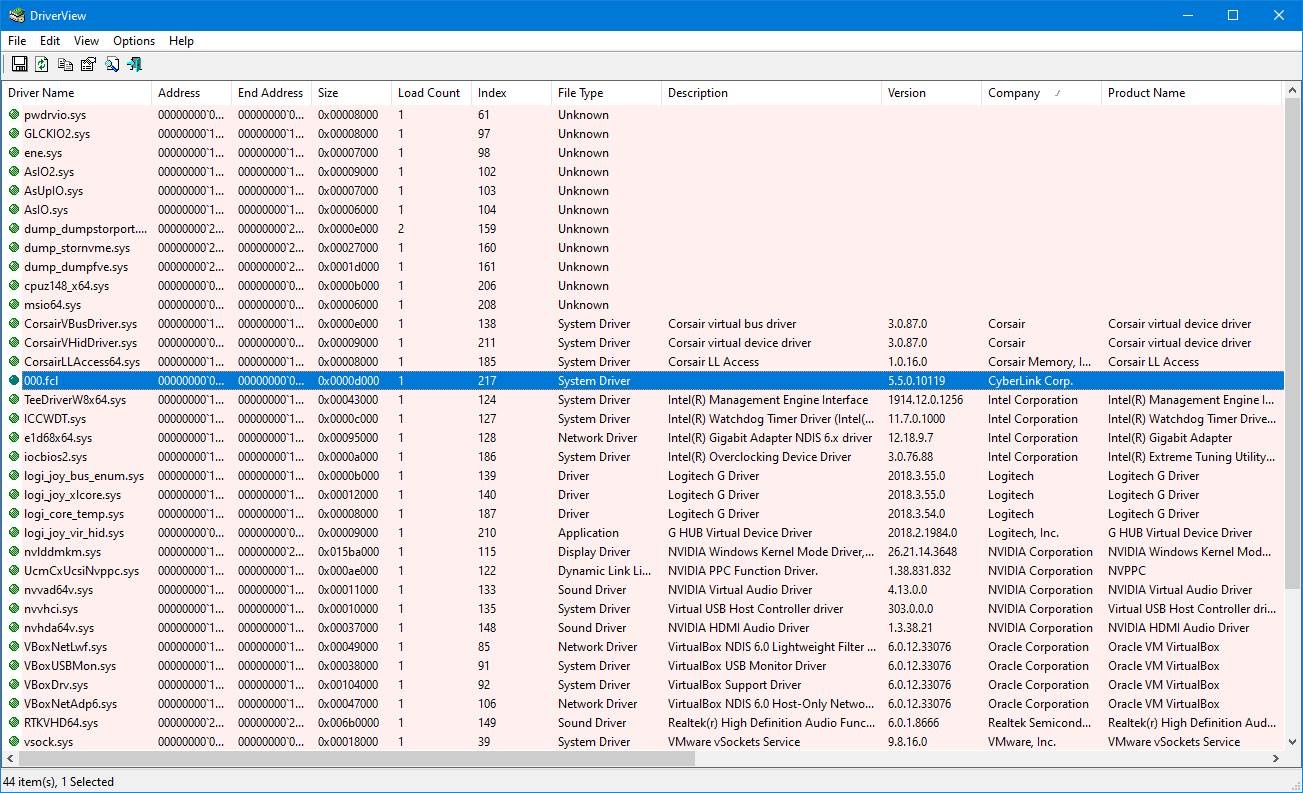Click the Copy Selected Items icon
The height and width of the screenshot is (793, 1303).
pos(65,65)
